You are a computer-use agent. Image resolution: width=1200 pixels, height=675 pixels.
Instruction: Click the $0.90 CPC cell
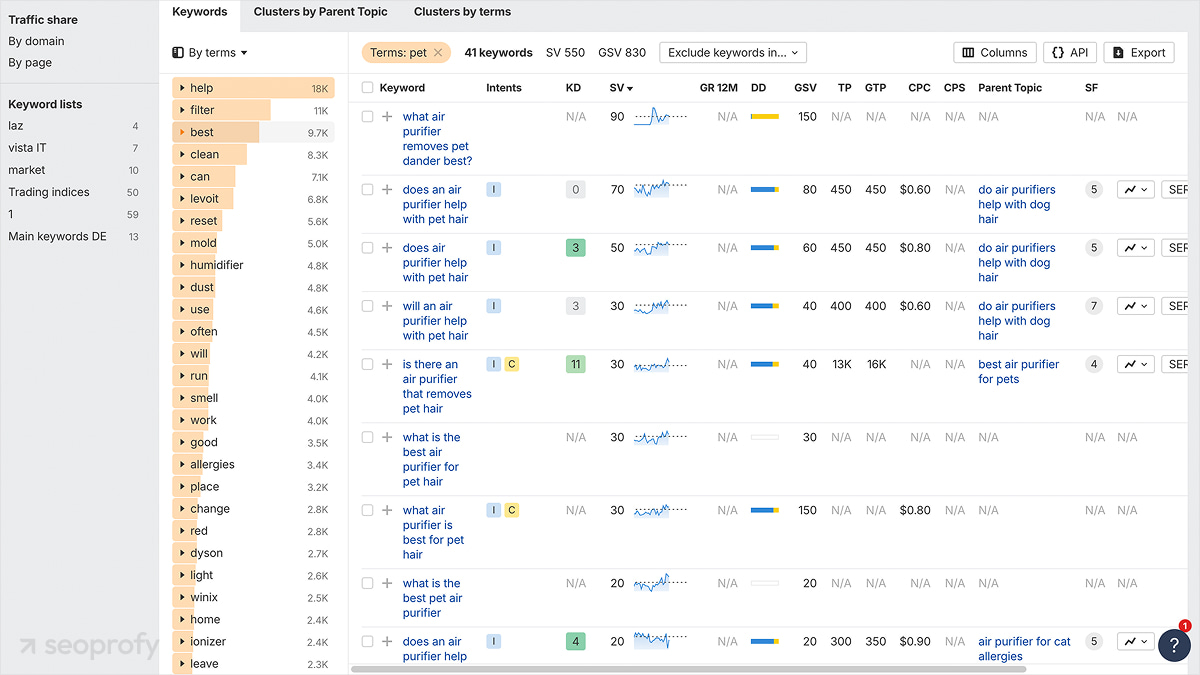[915, 642]
